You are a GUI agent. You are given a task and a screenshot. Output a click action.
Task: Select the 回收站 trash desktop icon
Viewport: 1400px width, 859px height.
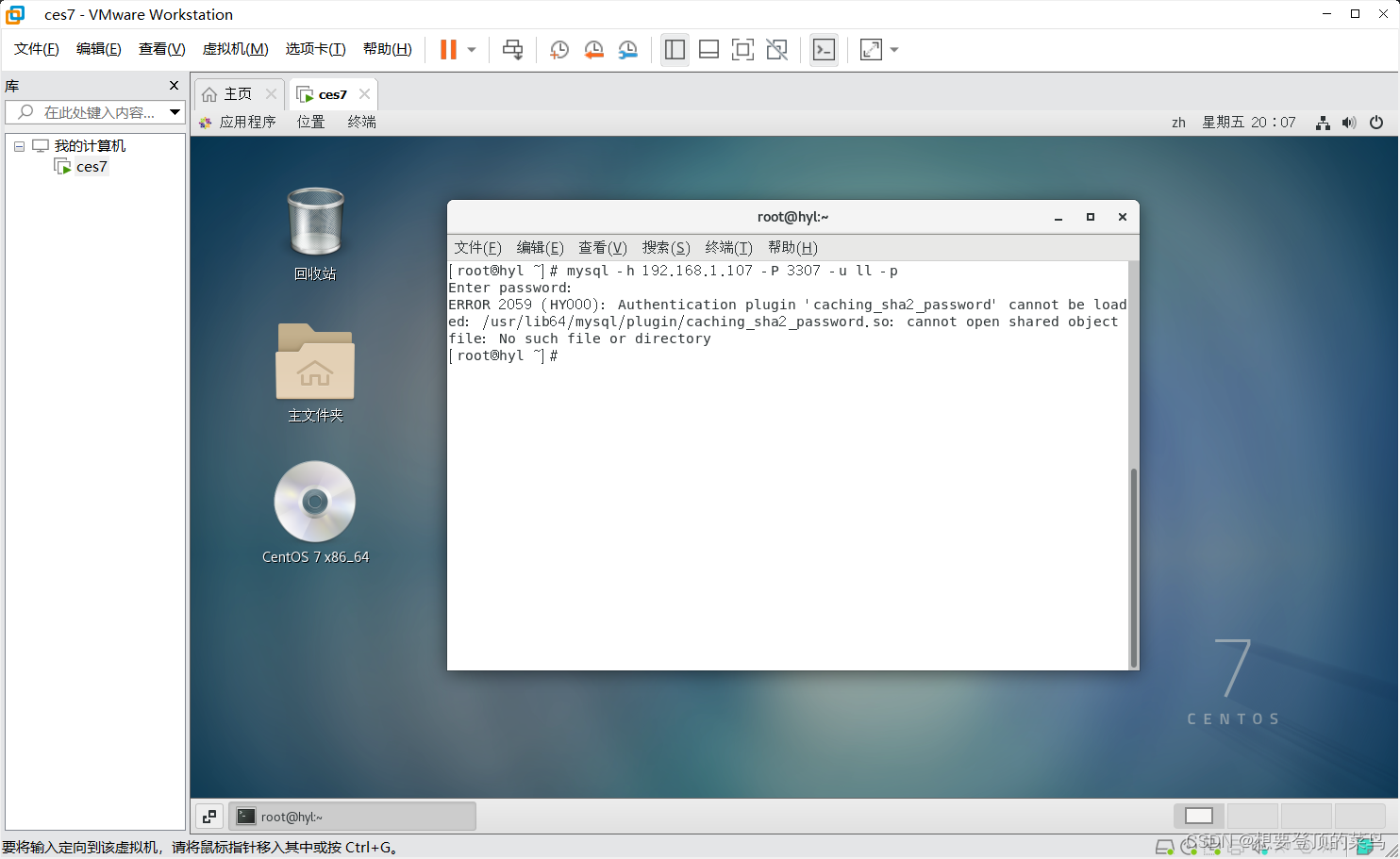[315, 234]
